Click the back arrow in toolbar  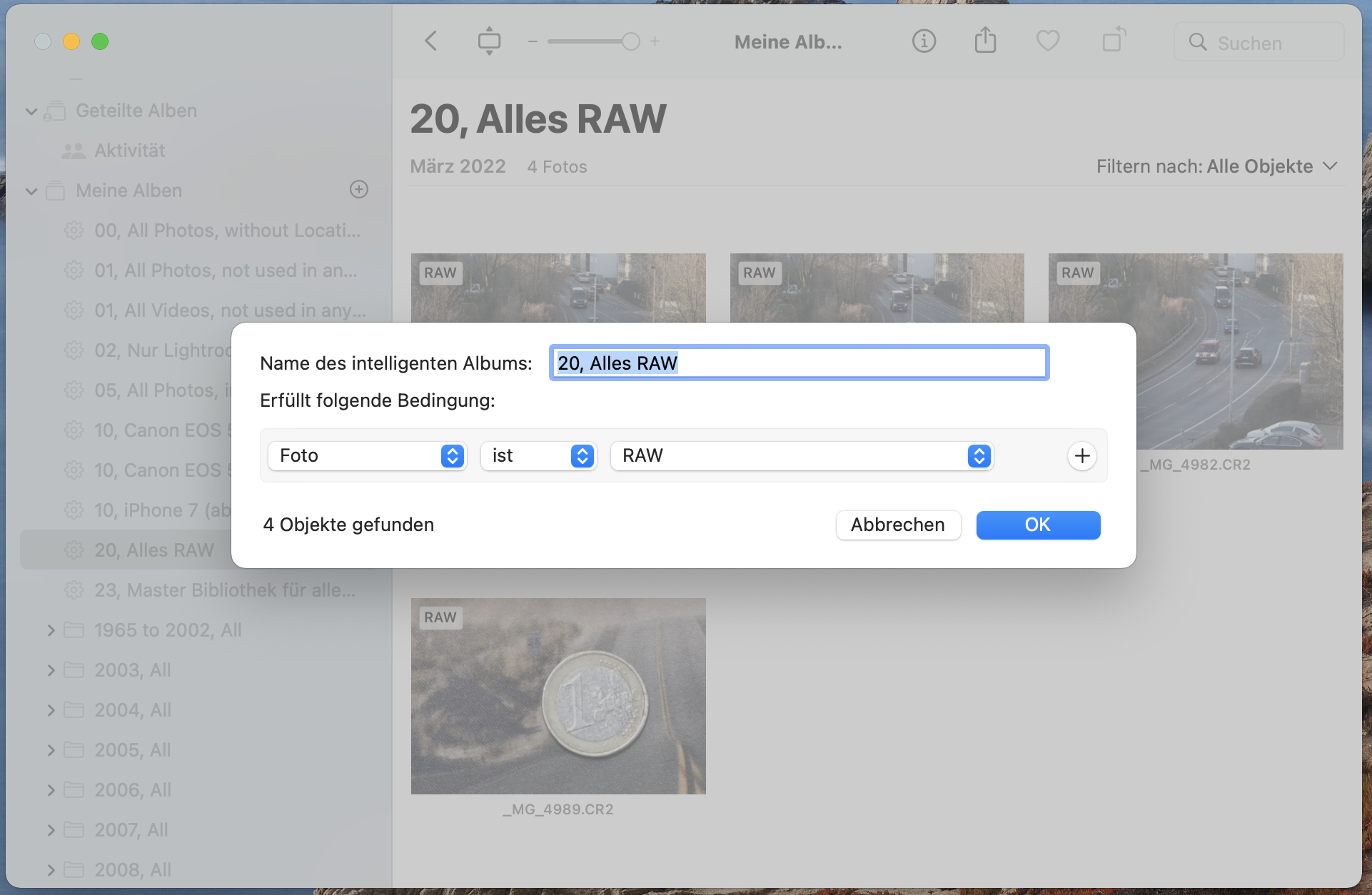point(430,41)
